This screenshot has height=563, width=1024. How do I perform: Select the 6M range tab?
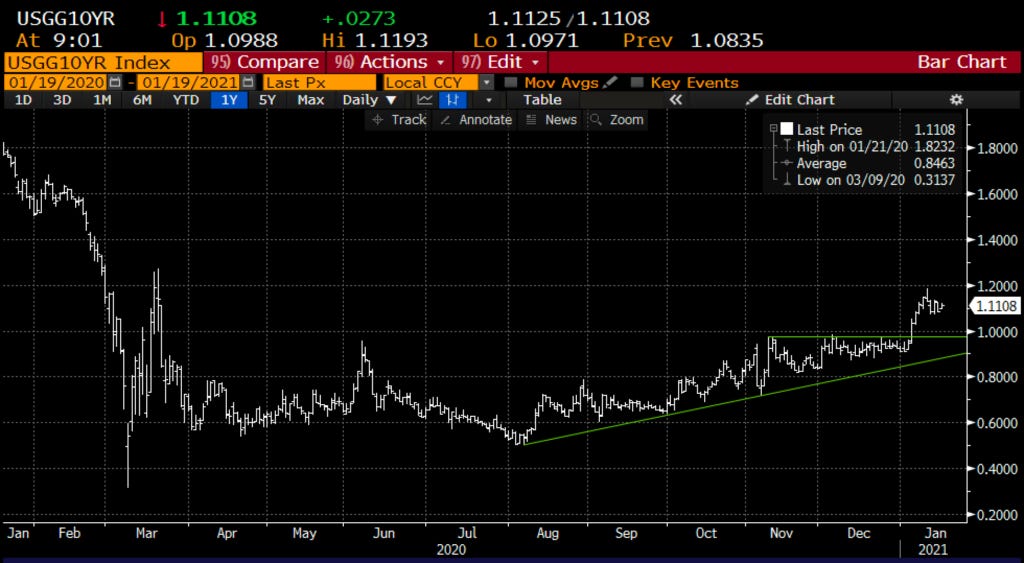(142, 100)
